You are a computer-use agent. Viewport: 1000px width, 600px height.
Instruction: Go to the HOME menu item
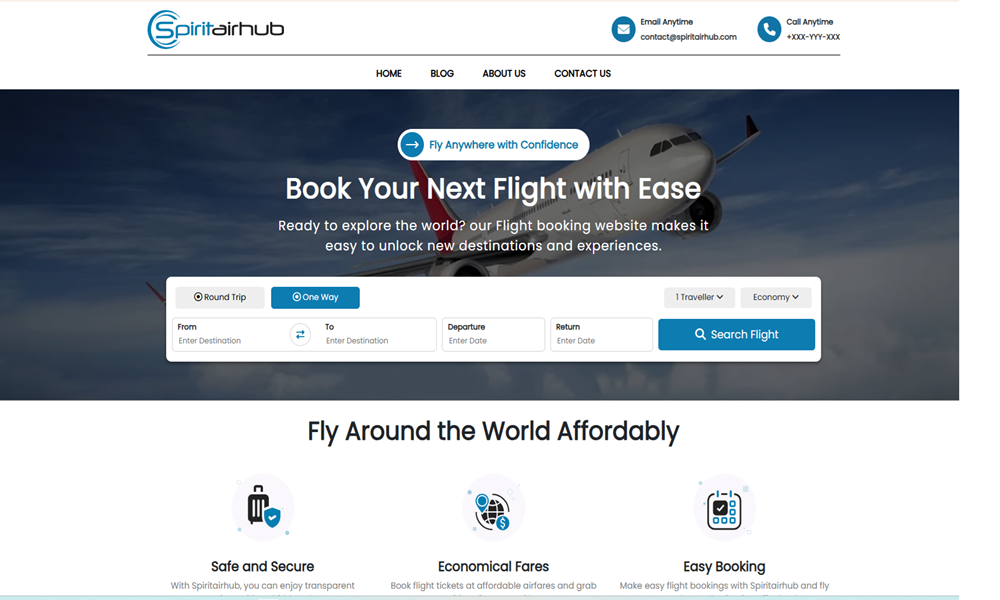(x=388, y=73)
